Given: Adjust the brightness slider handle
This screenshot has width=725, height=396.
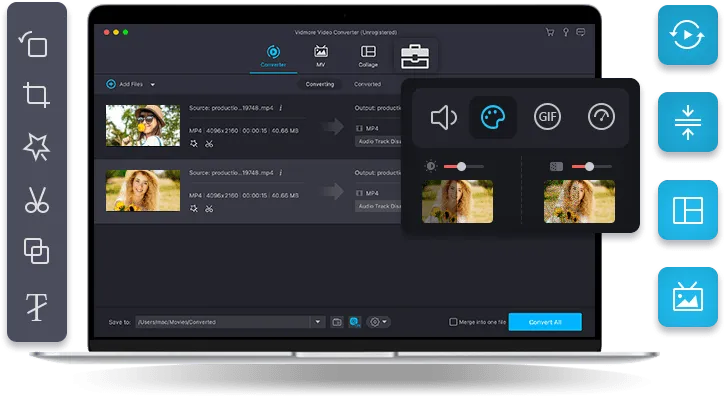Looking at the screenshot, I should pyautogui.click(x=461, y=167).
